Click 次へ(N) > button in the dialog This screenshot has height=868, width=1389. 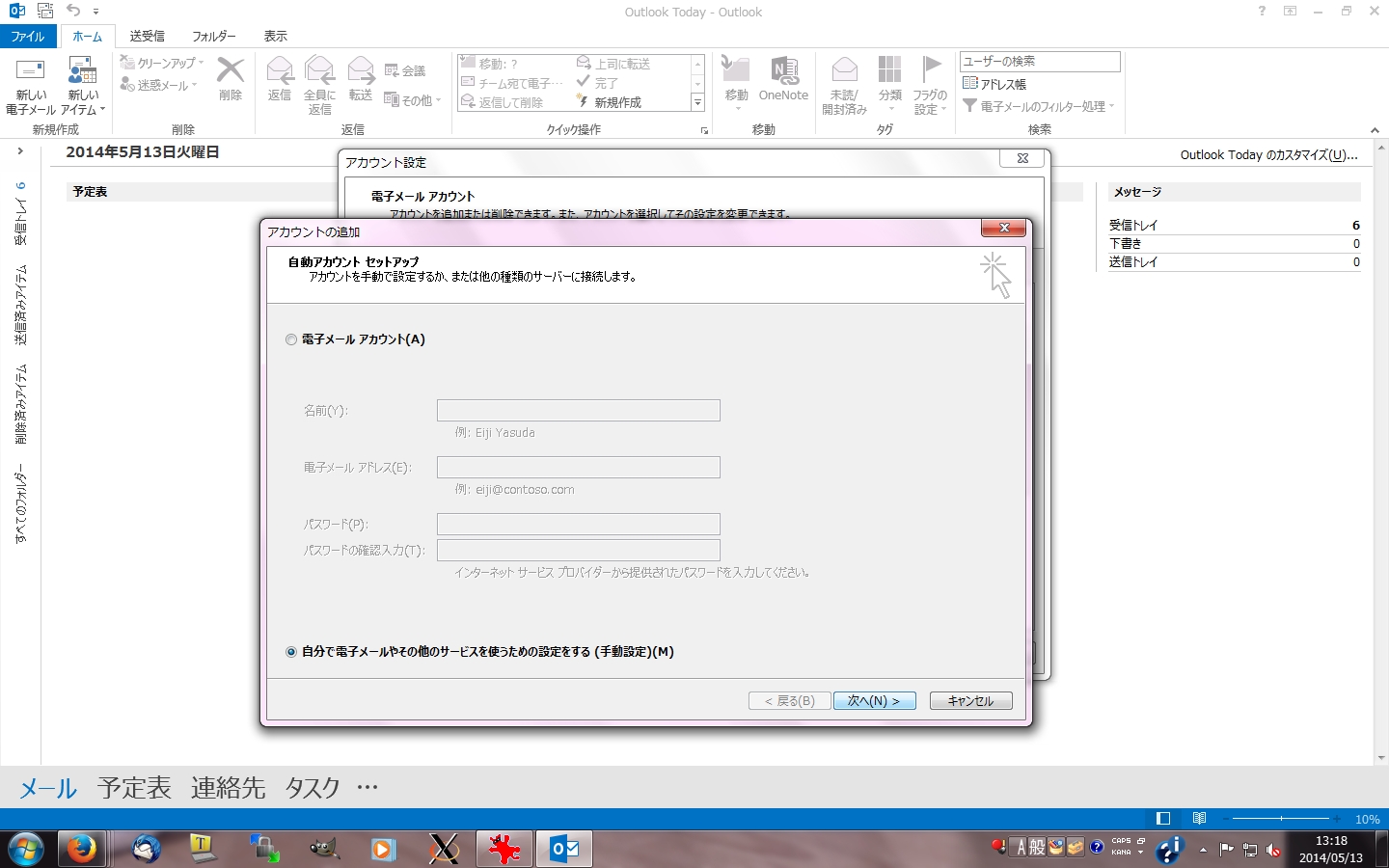pos(874,701)
